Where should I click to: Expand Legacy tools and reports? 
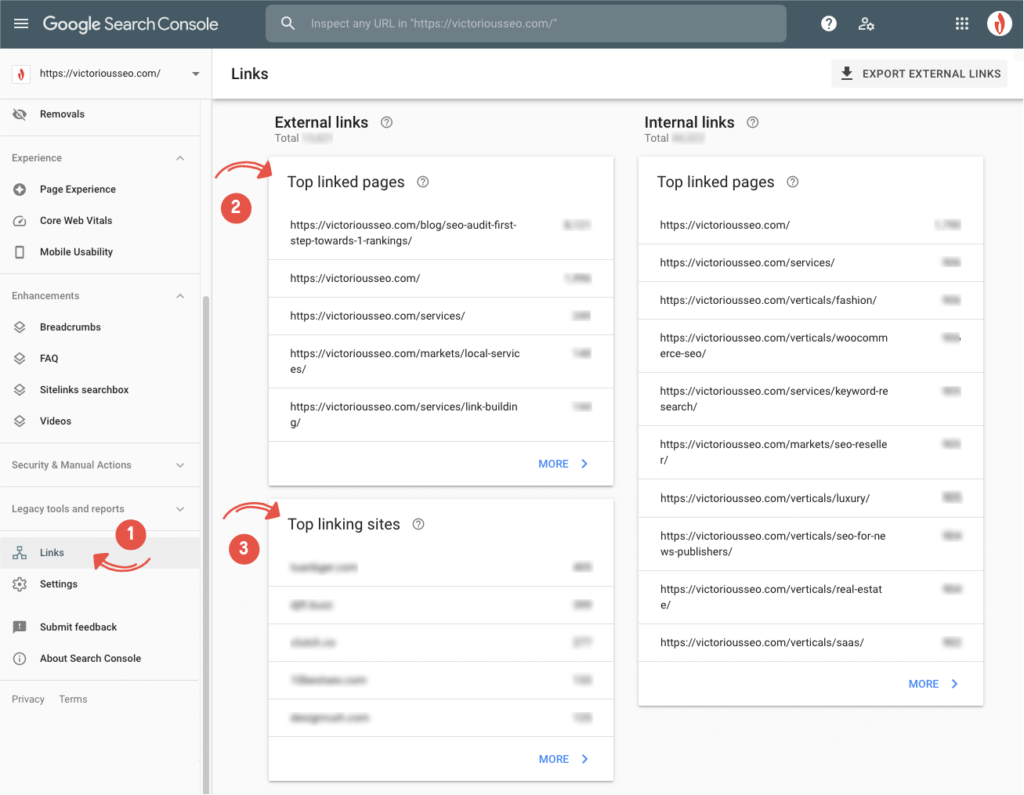180,509
